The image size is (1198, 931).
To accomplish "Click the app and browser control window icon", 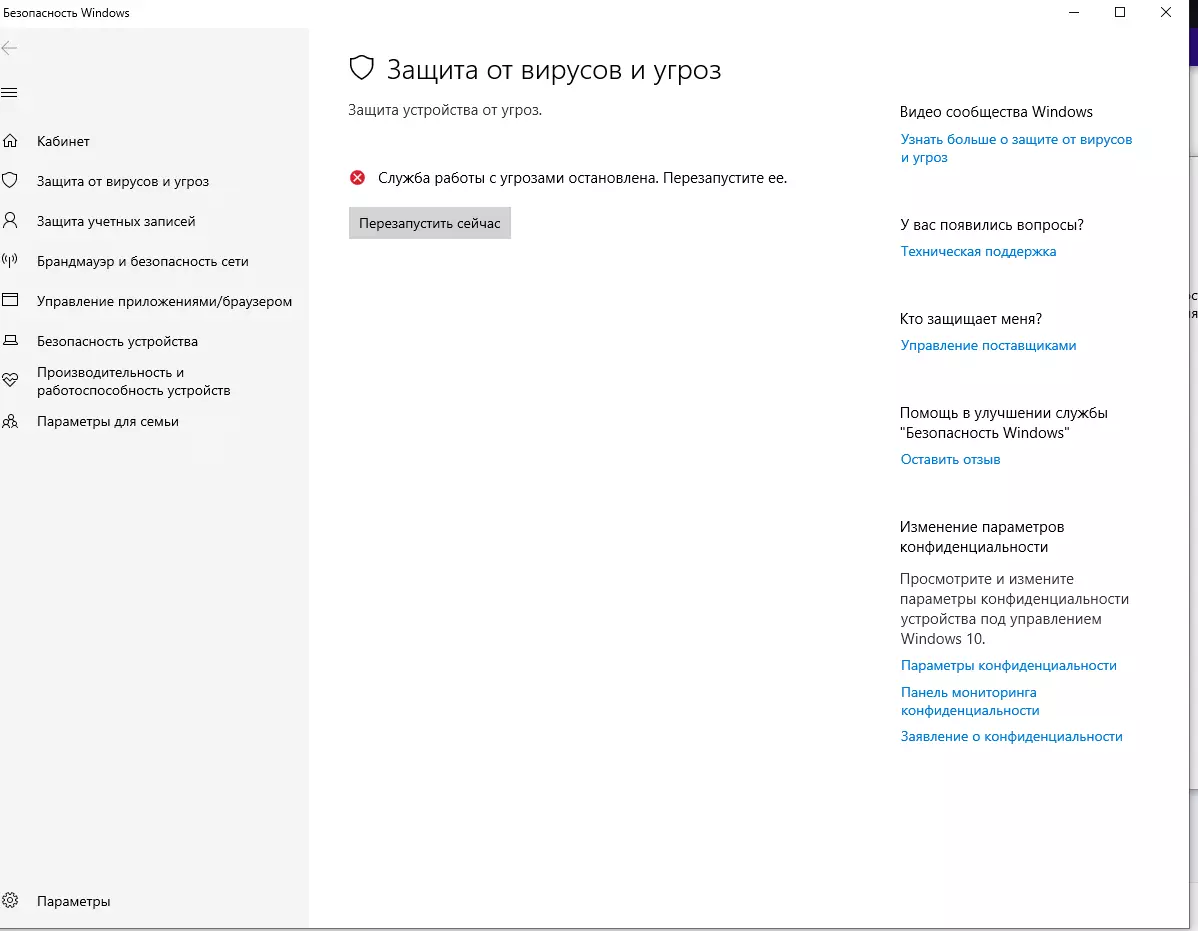I will coord(10,300).
